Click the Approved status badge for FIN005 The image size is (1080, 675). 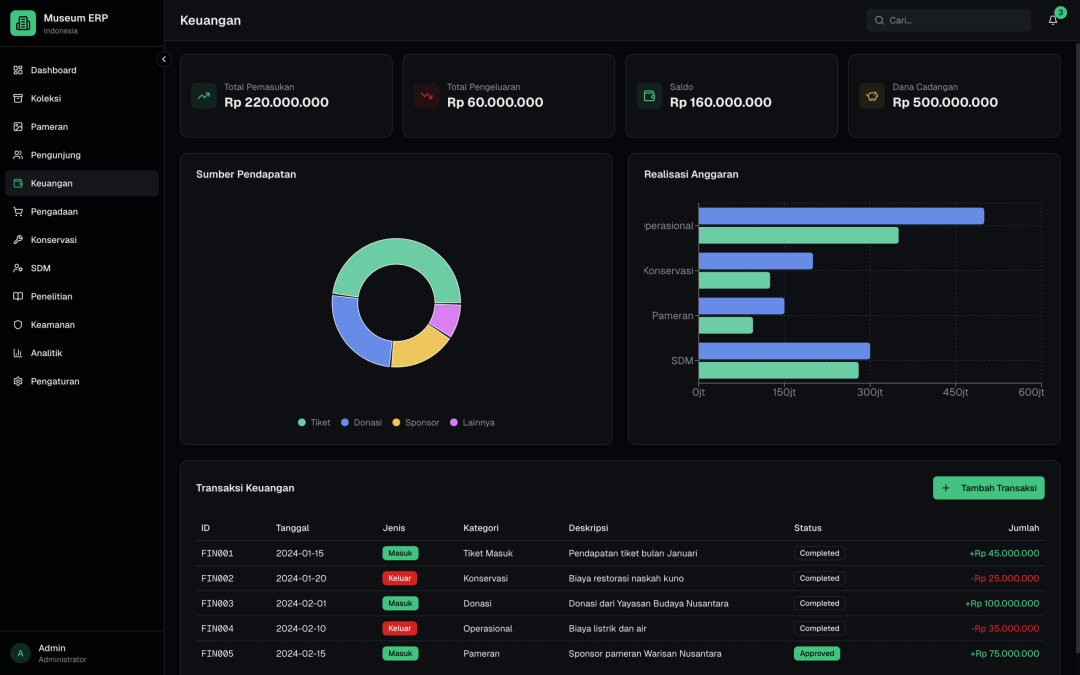(x=816, y=654)
